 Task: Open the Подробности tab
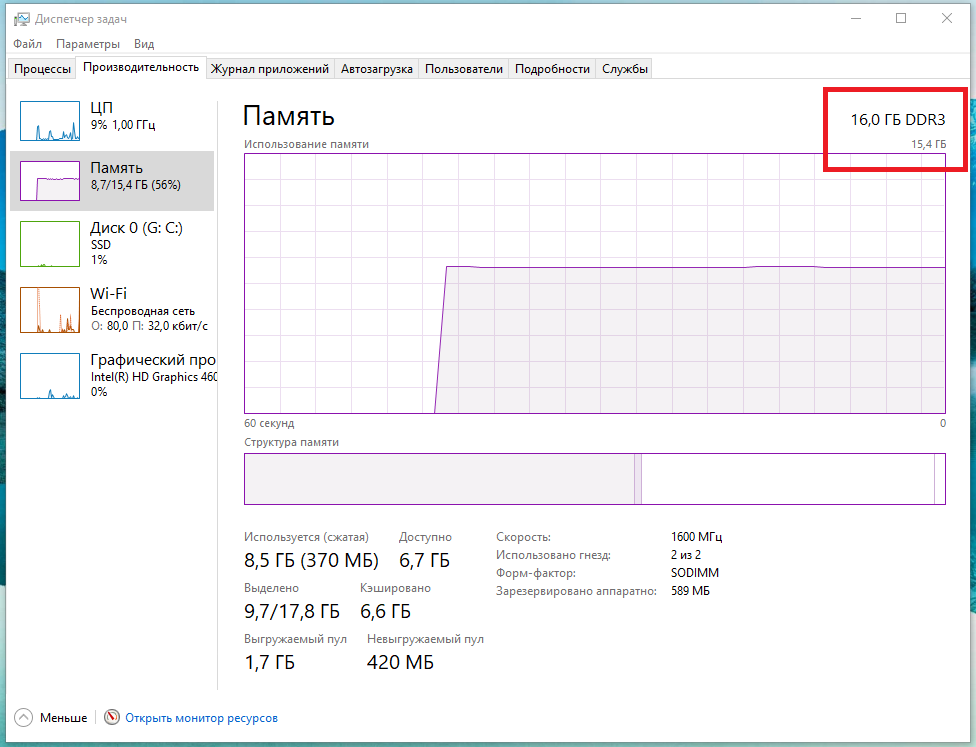click(552, 68)
